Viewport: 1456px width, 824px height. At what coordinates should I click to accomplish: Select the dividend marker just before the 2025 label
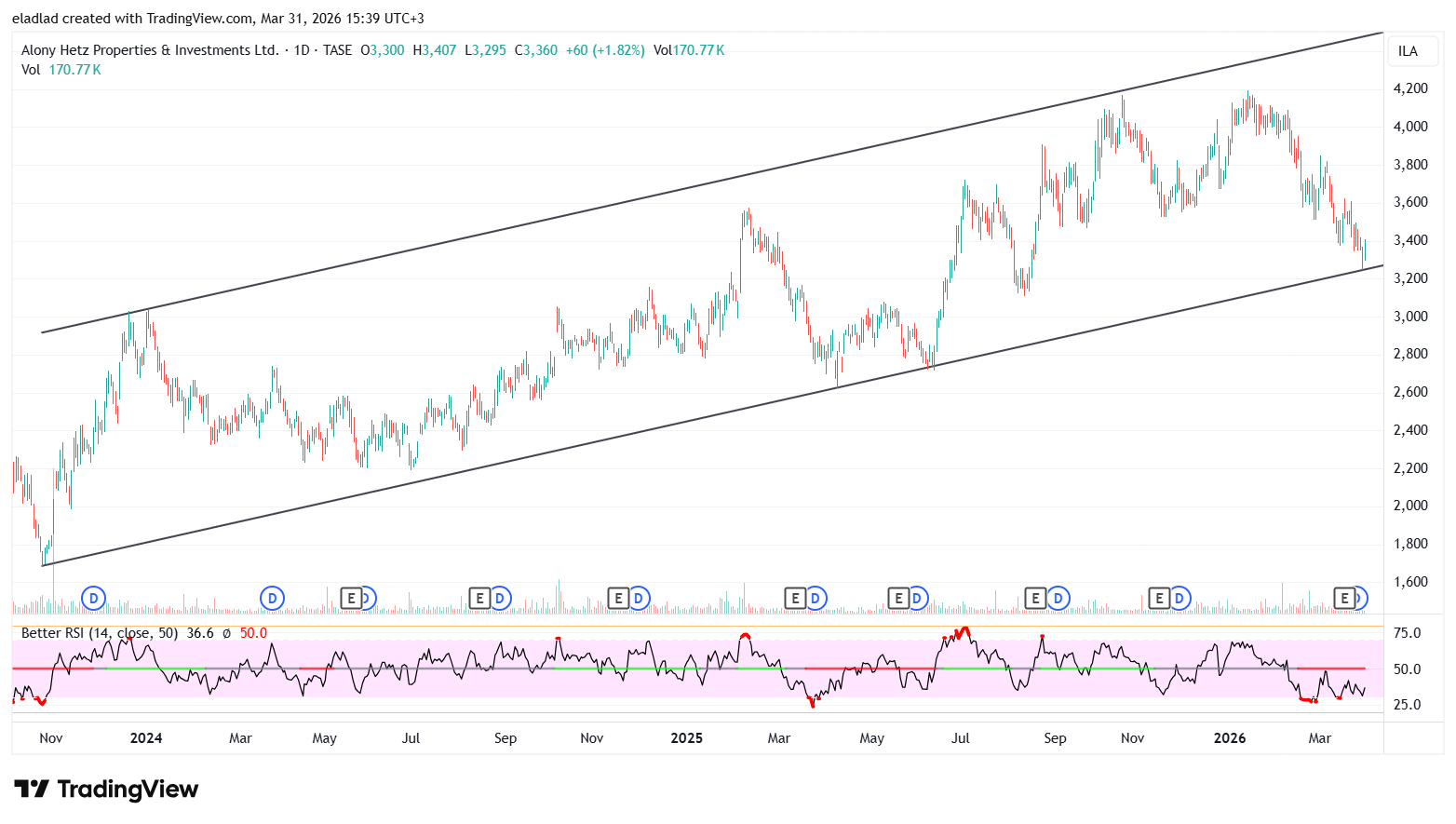(639, 598)
